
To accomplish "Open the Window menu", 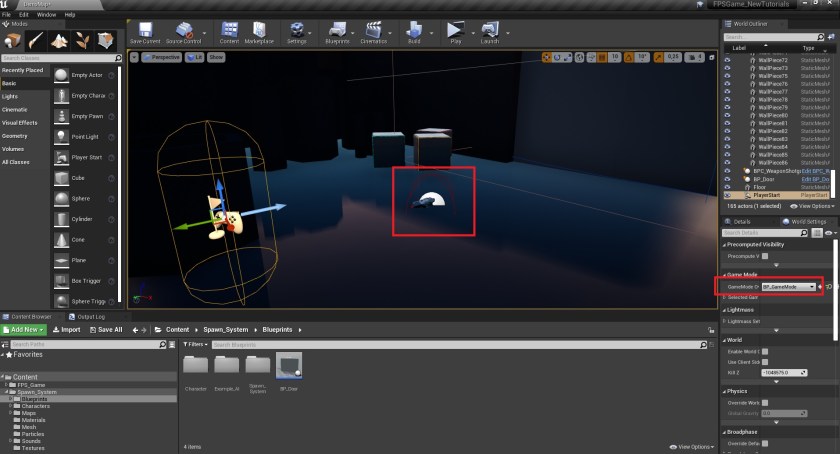I will click(46, 15).
